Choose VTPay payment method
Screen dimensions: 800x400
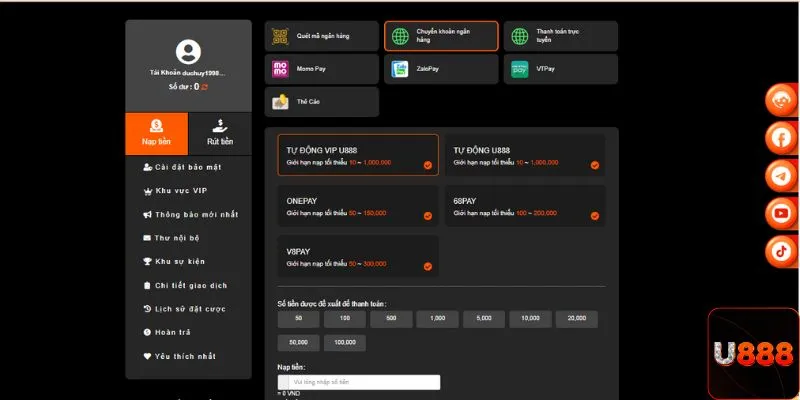pos(561,69)
